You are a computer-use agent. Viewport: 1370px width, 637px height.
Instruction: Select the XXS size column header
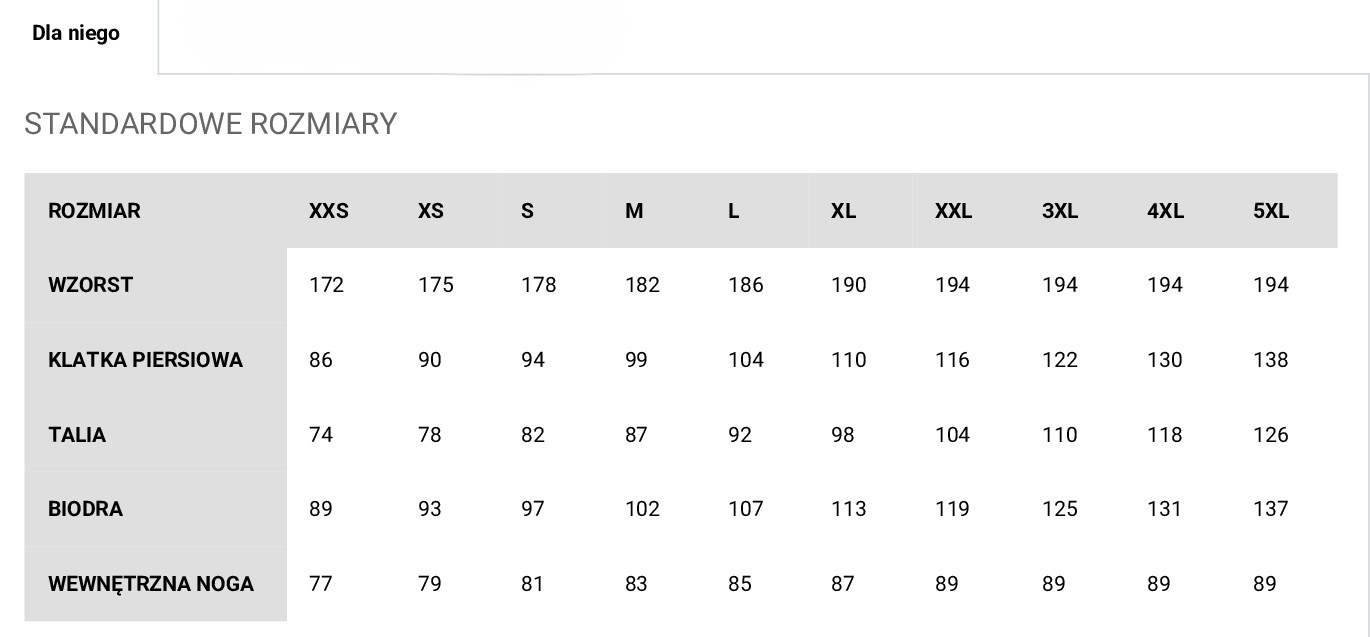click(x=329, y=211)
